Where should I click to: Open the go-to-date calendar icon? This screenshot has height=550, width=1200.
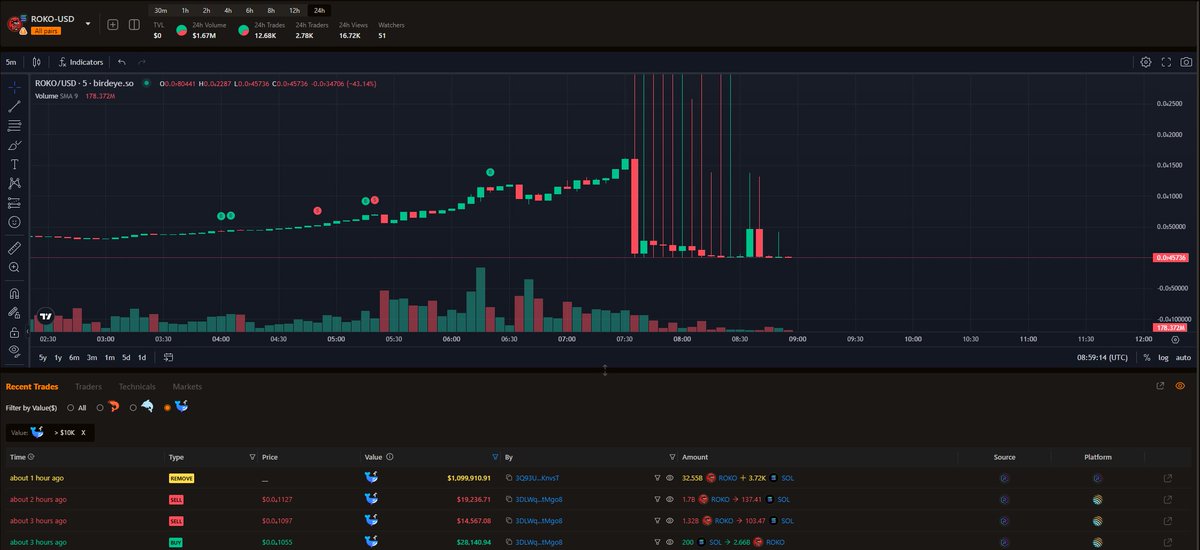click(169, 357)
